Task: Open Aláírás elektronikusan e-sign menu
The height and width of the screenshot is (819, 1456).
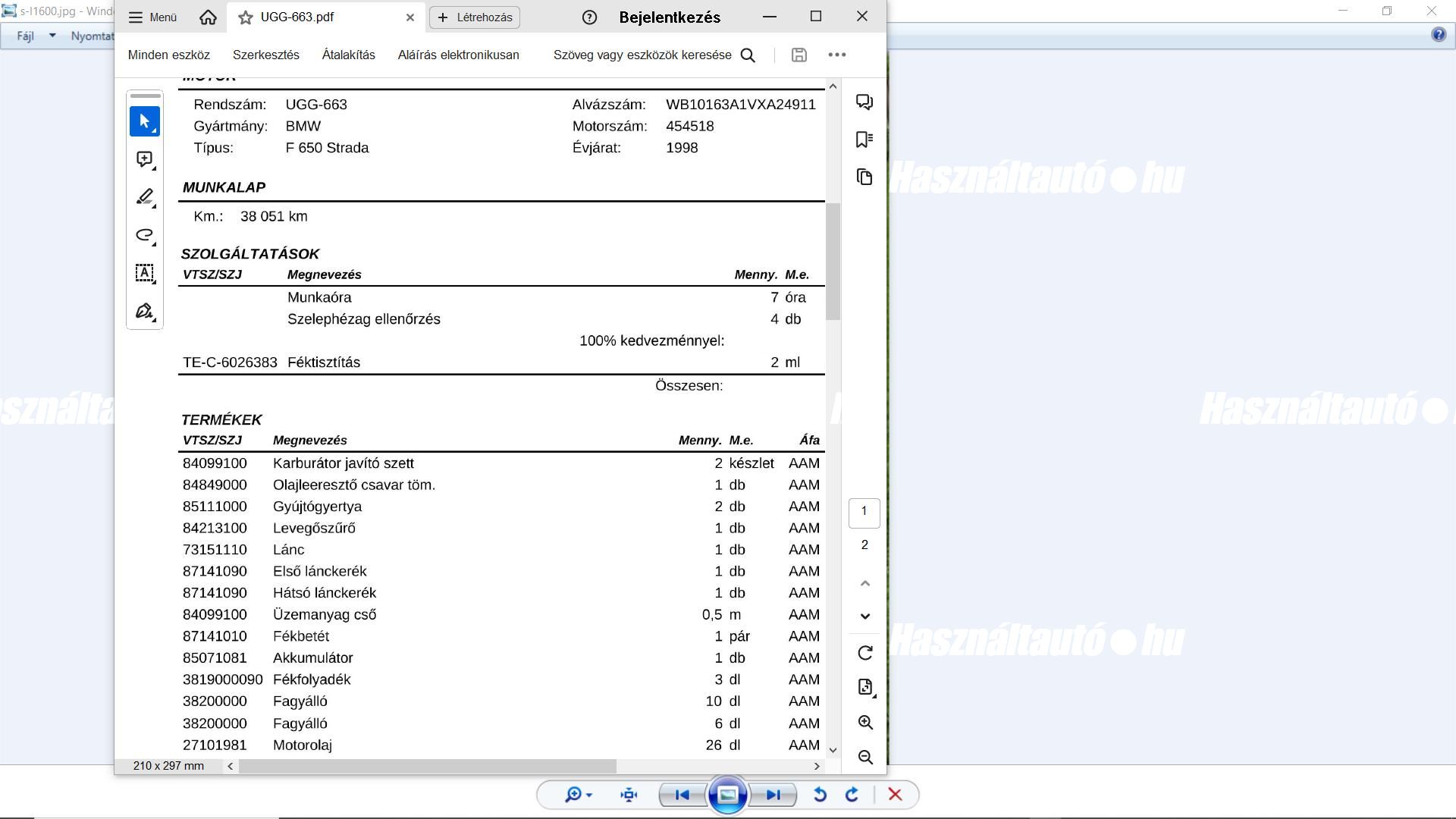Action: tap(459, 55)
